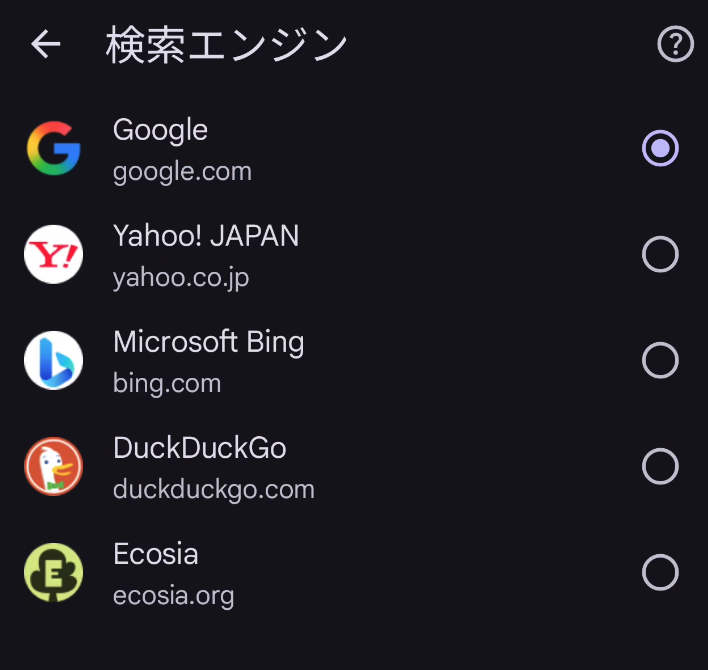This screenshot has width=708, height=670.
Task: Click the Yahoo! JAPAN logo icon
Action: [x=53, y=255]
